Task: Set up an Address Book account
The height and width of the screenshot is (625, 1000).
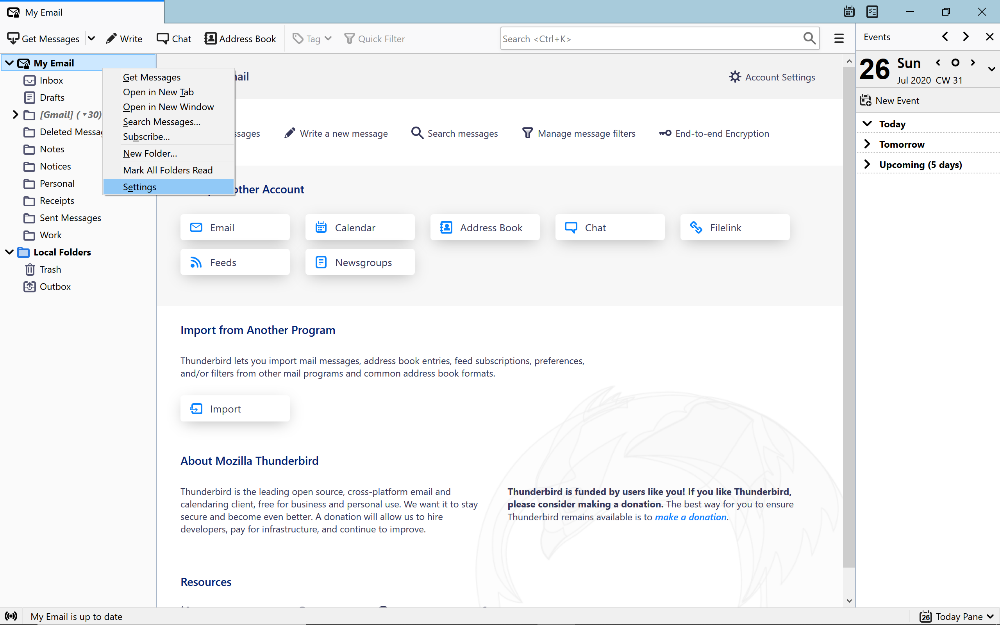Action: [x=485, y=228]
